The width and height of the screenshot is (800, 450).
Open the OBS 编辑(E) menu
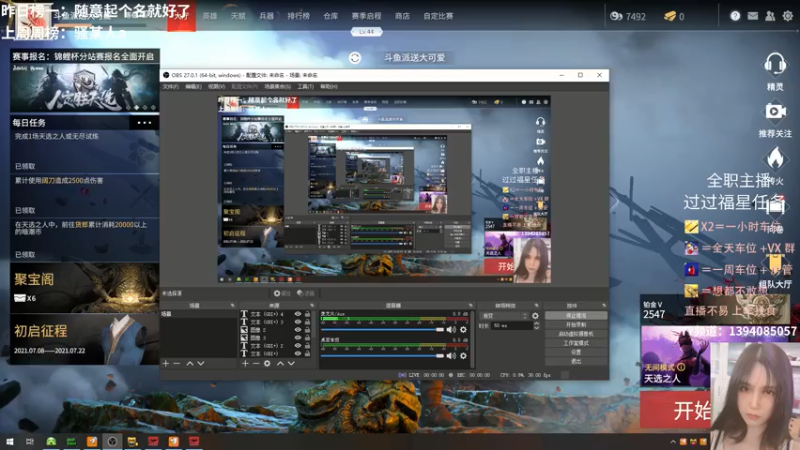point(193,87)
